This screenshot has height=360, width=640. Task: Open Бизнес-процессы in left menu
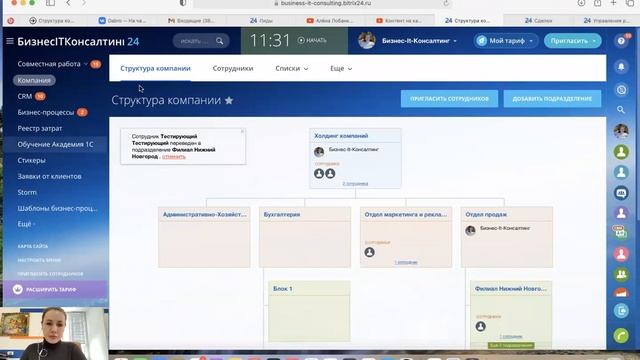[x=46, y=112]
